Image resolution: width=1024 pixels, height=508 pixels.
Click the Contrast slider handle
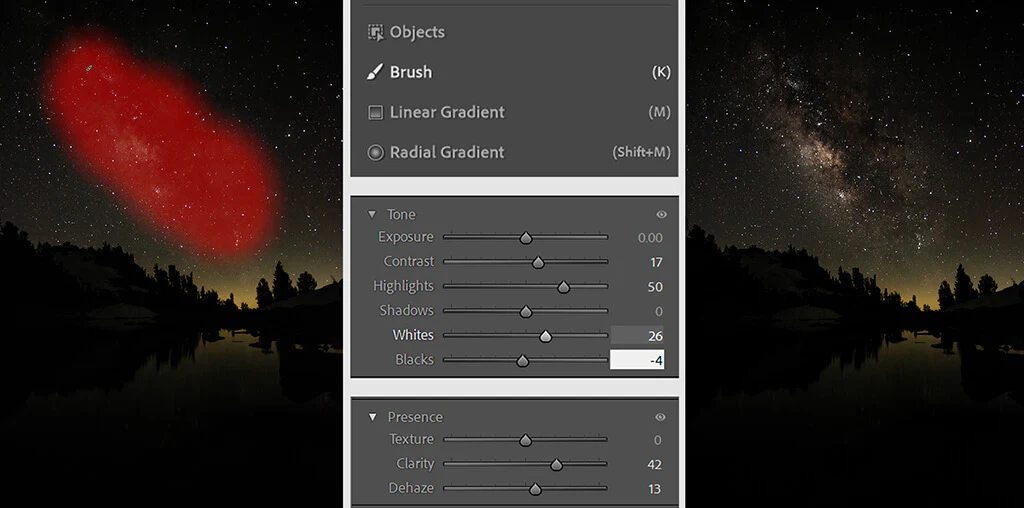537,262
